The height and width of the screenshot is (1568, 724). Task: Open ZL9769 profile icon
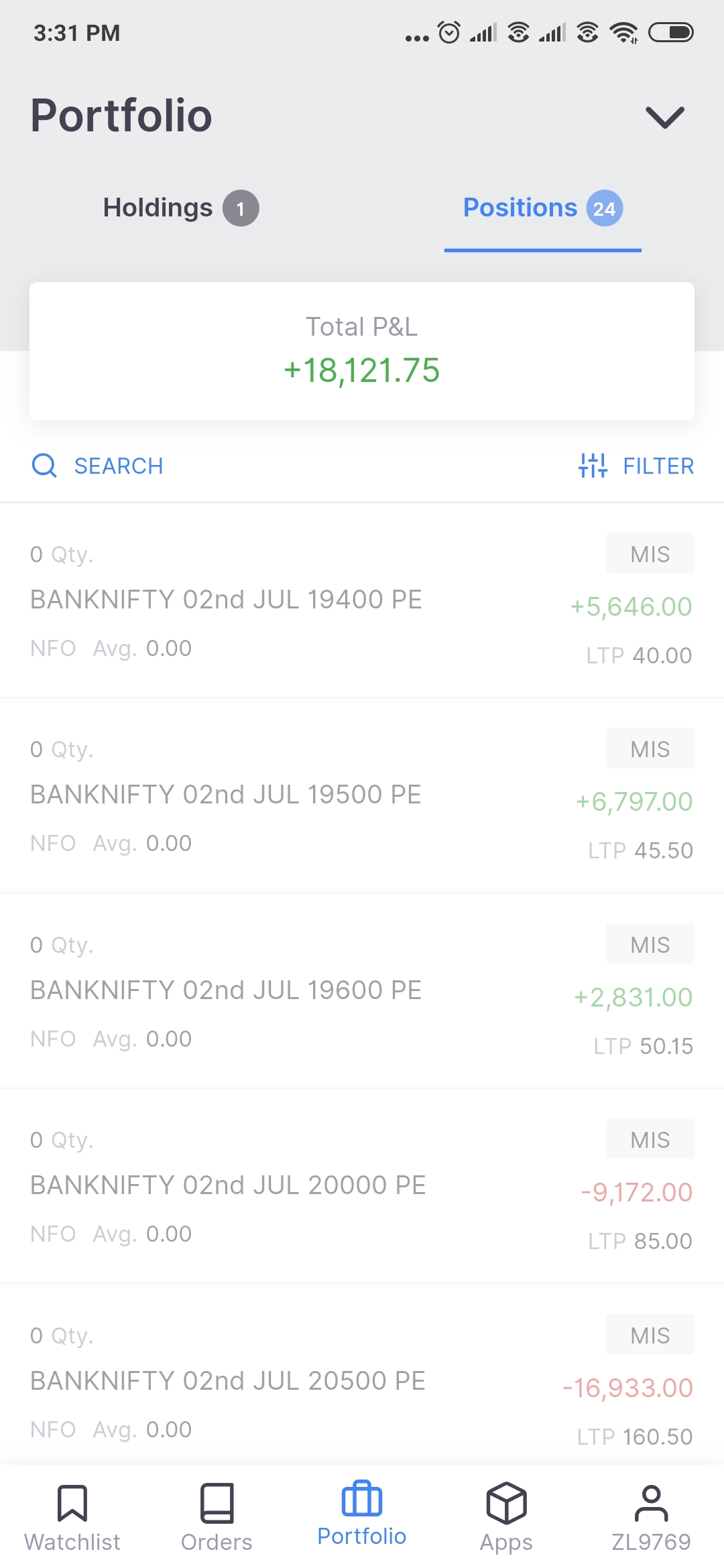click(651, 1503)
